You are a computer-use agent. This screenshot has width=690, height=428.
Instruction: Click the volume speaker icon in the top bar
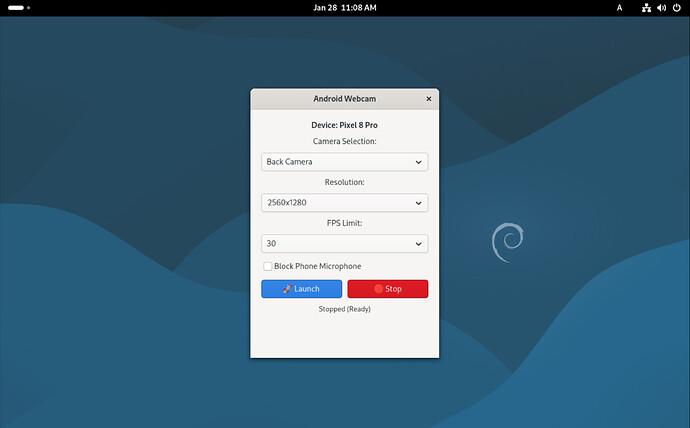click(x=661, y=7)
